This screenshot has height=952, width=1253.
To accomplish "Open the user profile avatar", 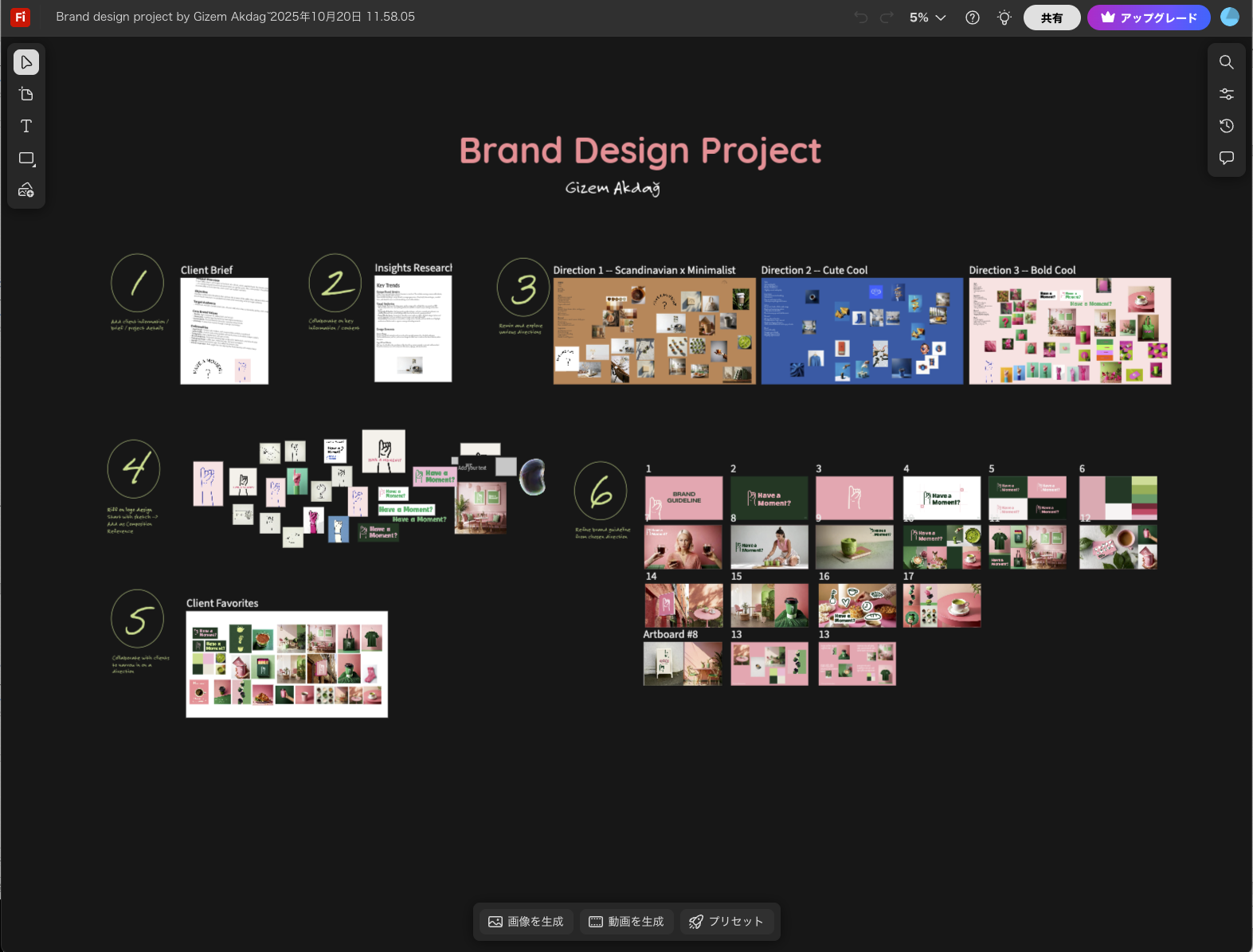I will 1230,17.
